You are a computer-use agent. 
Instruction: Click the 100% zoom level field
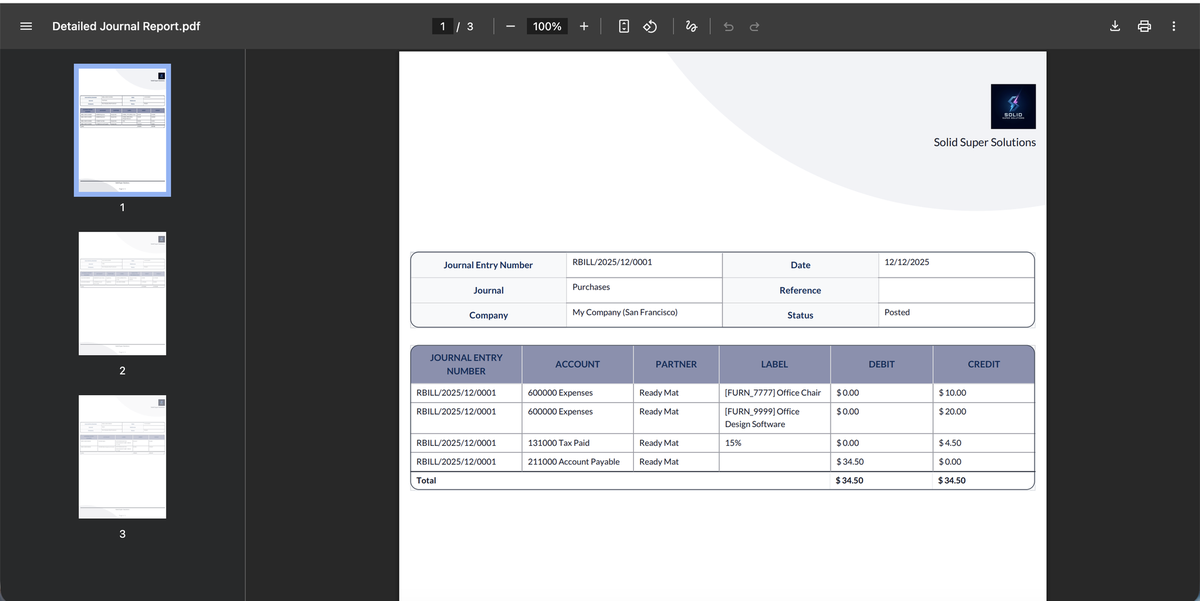click(546, 26)
